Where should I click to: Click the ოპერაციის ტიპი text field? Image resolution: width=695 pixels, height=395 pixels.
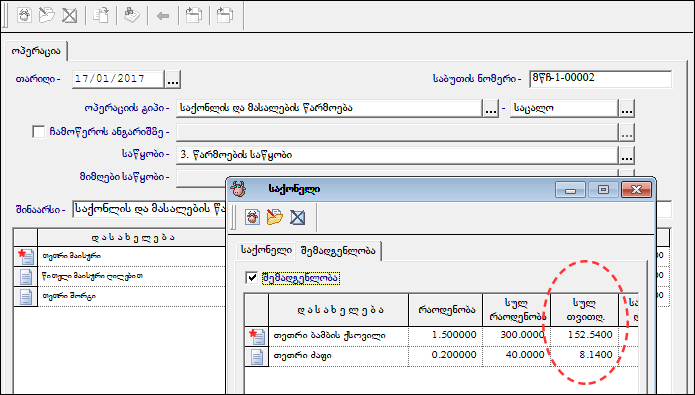point(329,109)
